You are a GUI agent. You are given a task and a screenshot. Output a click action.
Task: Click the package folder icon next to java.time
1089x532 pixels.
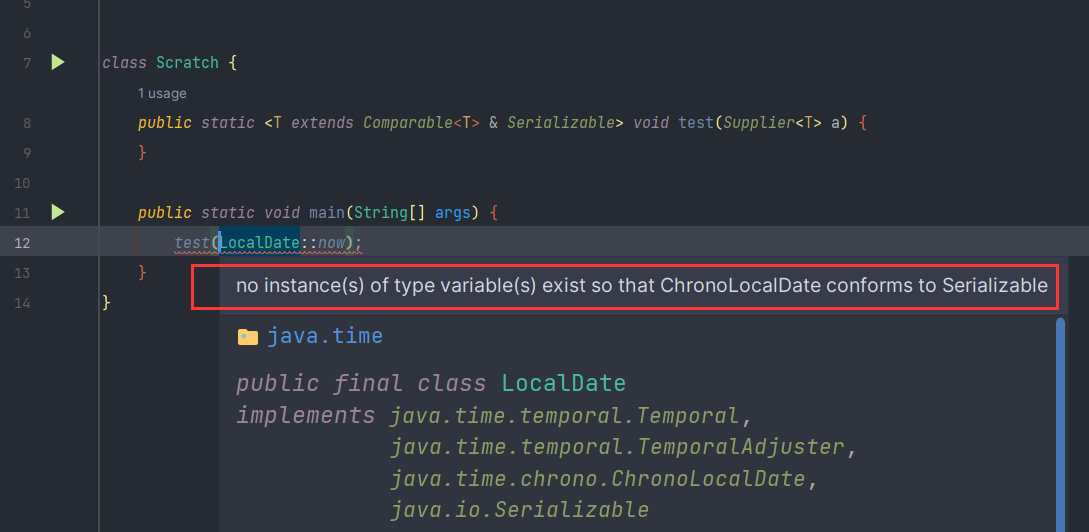(248, 337)
